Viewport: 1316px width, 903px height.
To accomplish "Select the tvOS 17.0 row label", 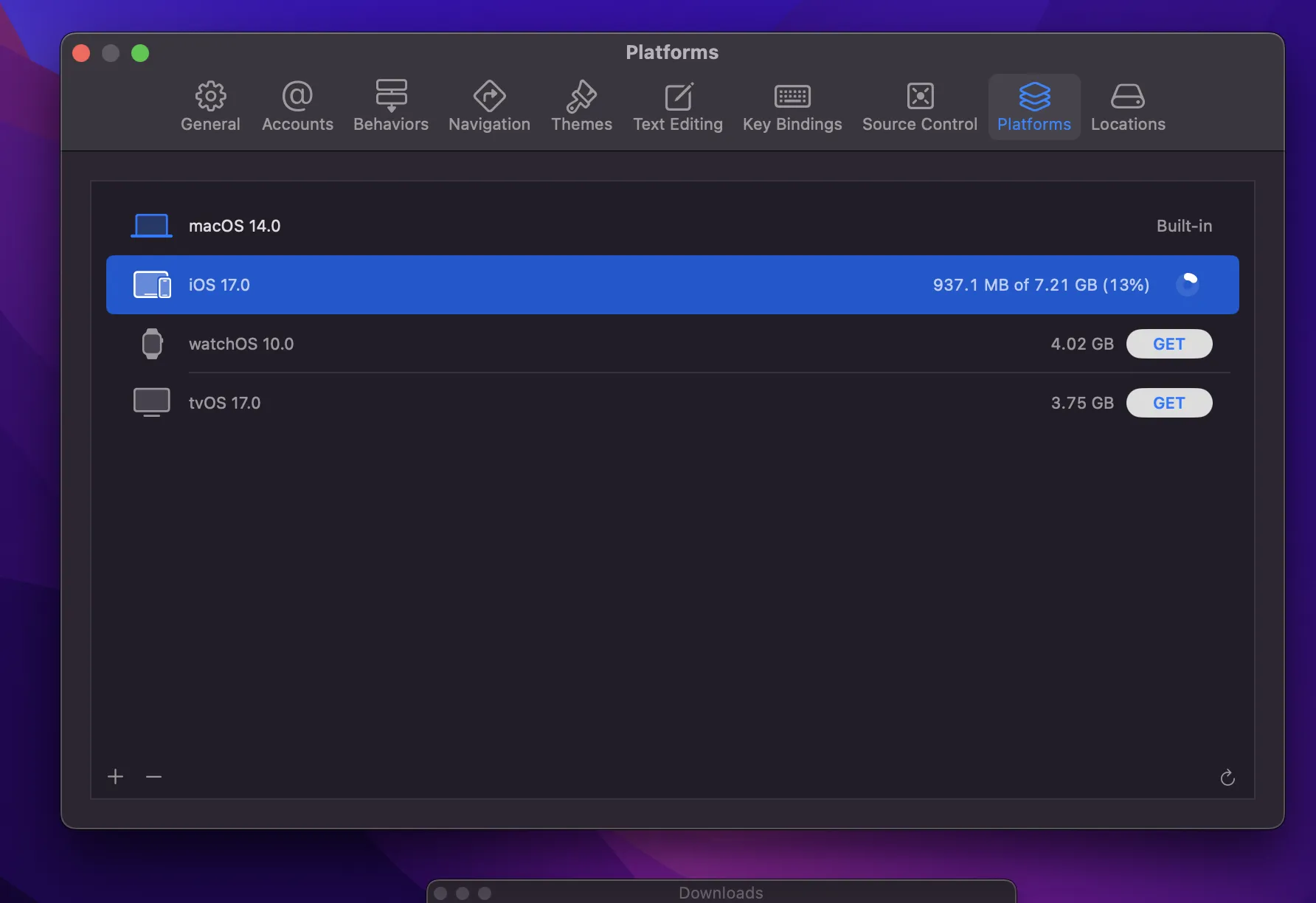I will [224, 403].
